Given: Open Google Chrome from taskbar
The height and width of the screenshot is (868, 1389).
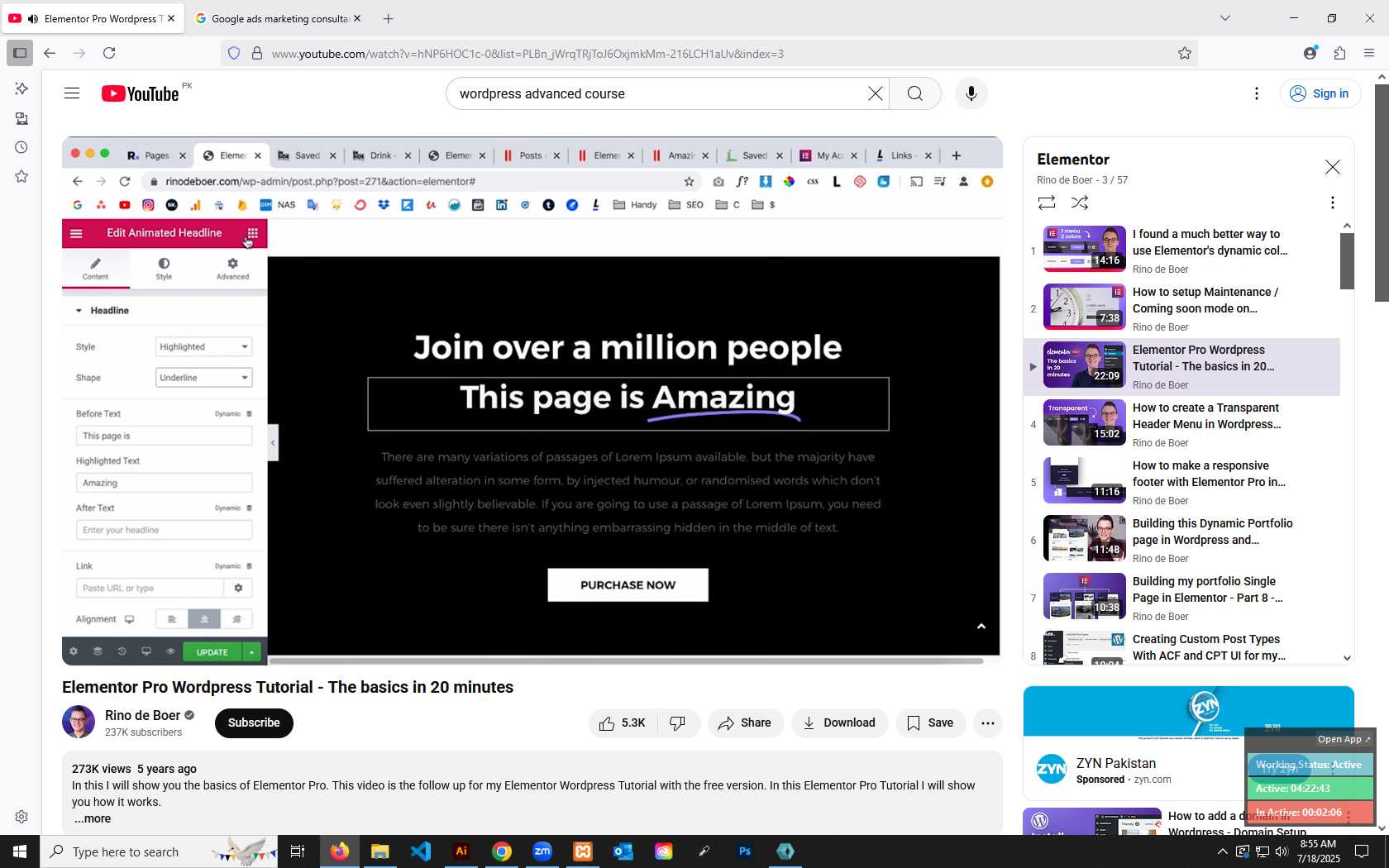Looking at the screenshot, I should (502, 851).
